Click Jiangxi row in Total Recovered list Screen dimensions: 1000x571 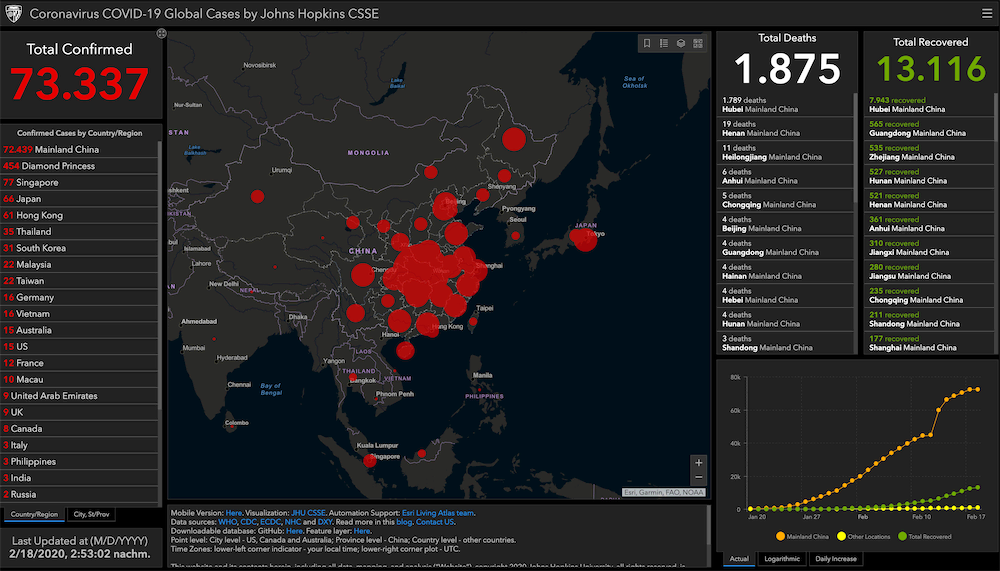point(929,248)
